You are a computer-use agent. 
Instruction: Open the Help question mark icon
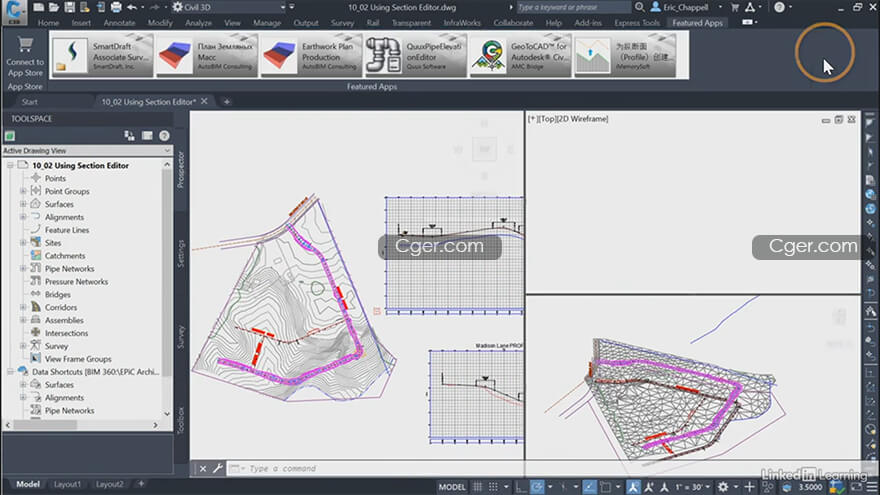point(779,7)
